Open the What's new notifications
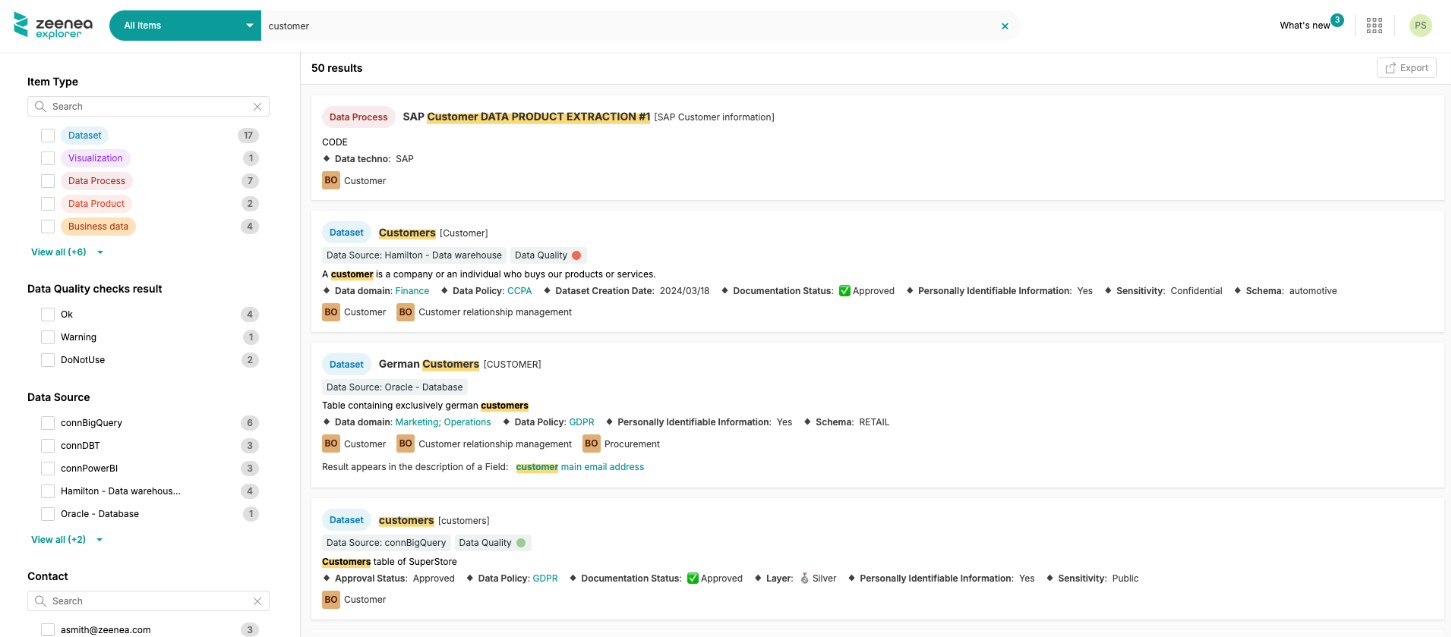The height and width of the screenshot is (637, 1451). pos(1305,26)
